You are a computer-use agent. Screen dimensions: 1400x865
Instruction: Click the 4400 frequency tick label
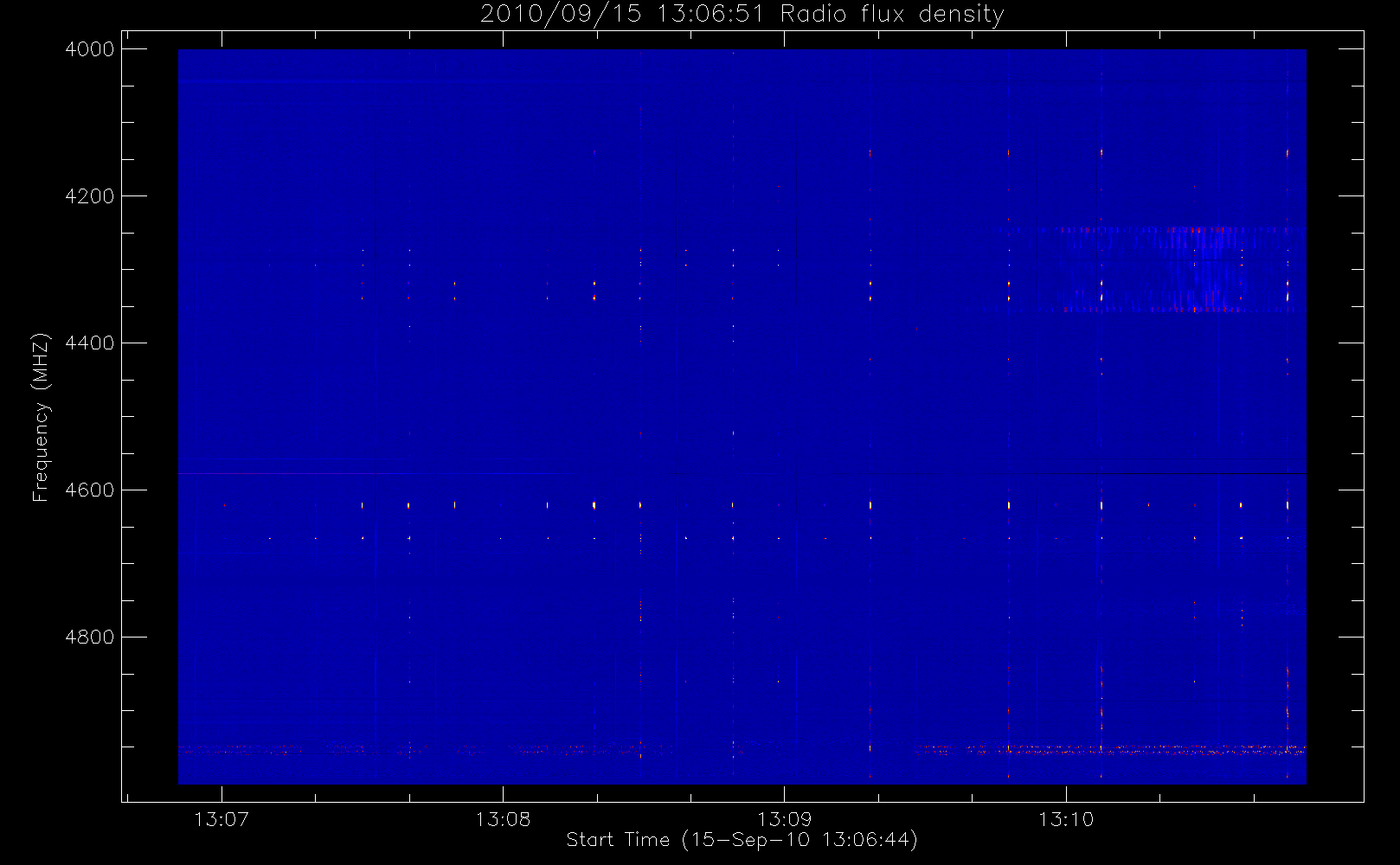[x=90, y=343]
